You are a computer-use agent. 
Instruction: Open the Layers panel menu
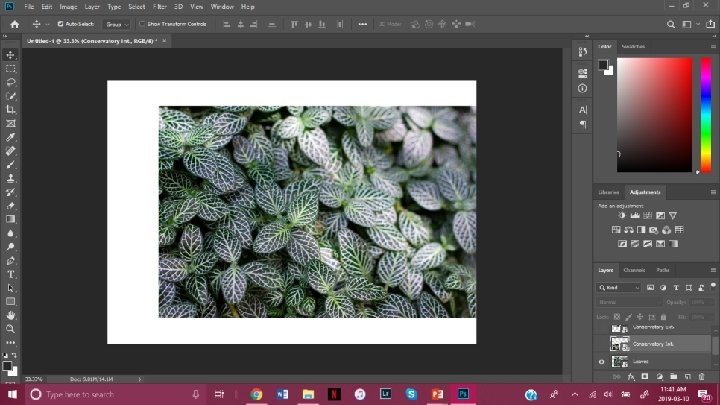point(713,270)
